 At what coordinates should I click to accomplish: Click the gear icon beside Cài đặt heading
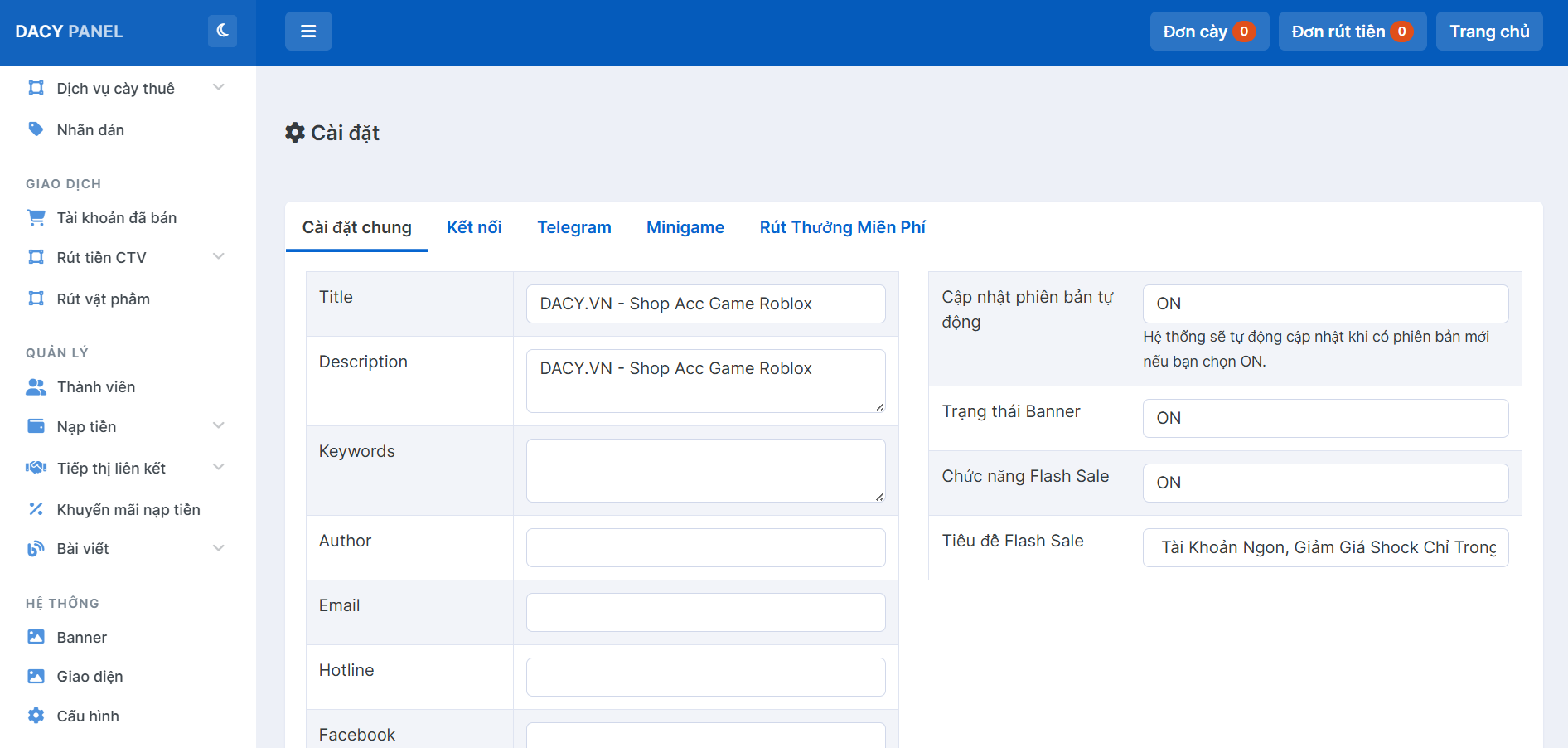pos(295,133)
